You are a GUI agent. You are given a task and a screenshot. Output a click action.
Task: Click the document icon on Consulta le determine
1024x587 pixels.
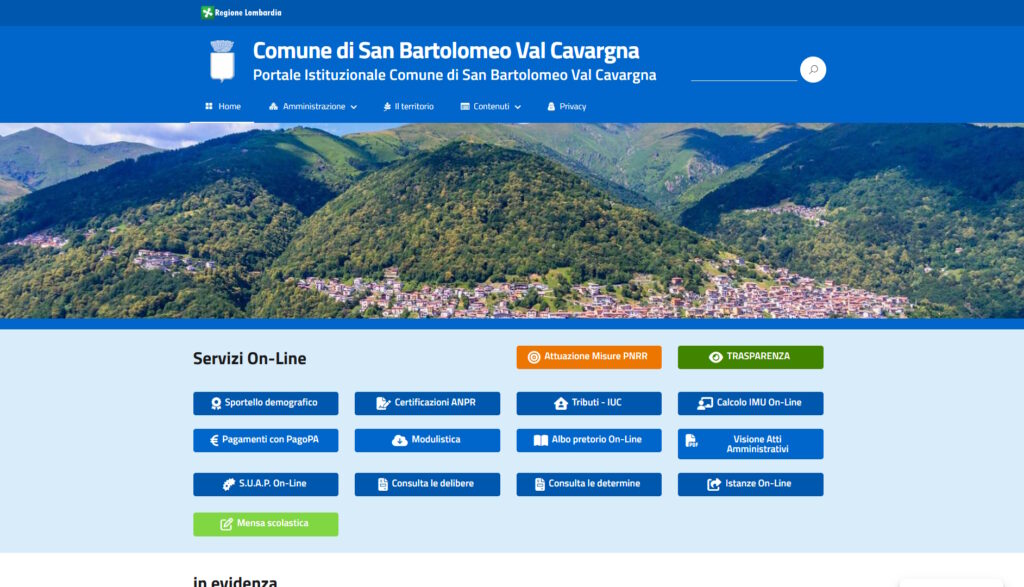coord(539,484)
